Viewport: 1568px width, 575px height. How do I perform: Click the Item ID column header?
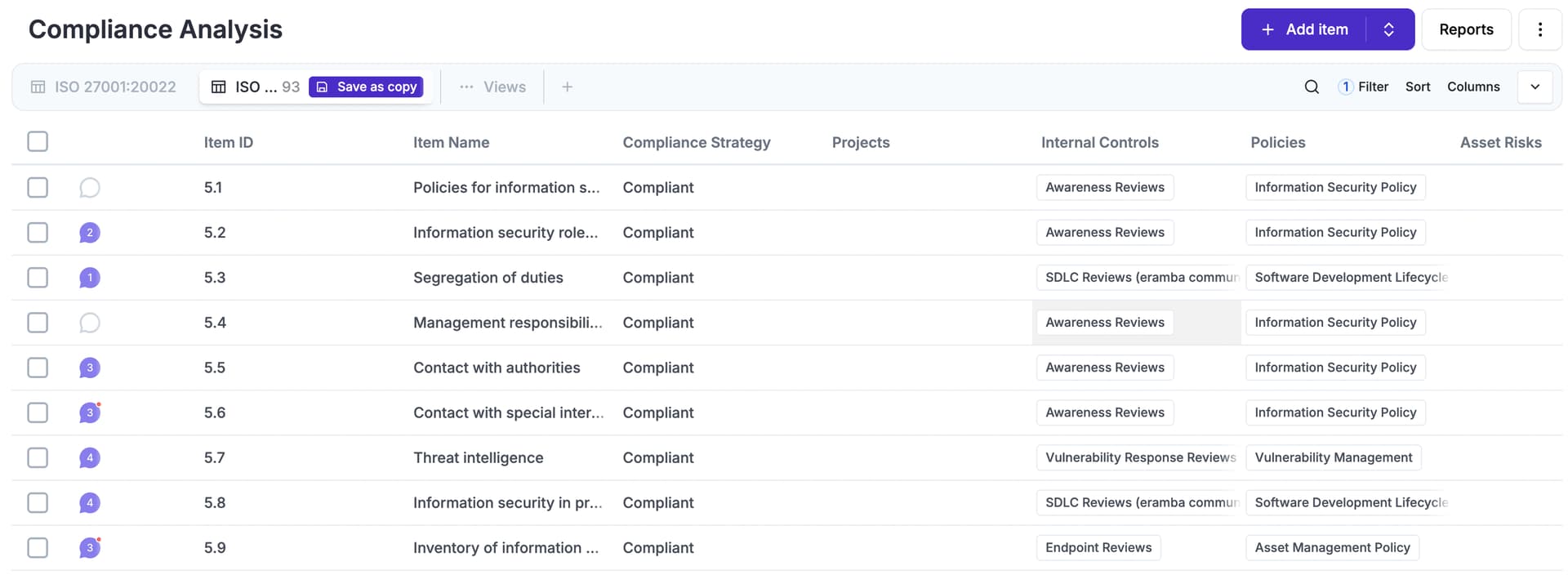(x=229, y=142)
